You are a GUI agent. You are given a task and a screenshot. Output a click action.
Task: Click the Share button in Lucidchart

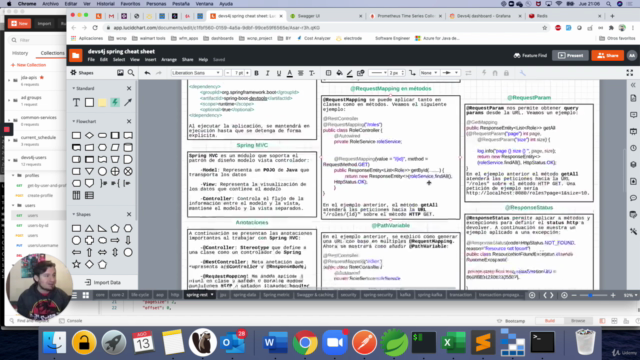tap(607, 56)
